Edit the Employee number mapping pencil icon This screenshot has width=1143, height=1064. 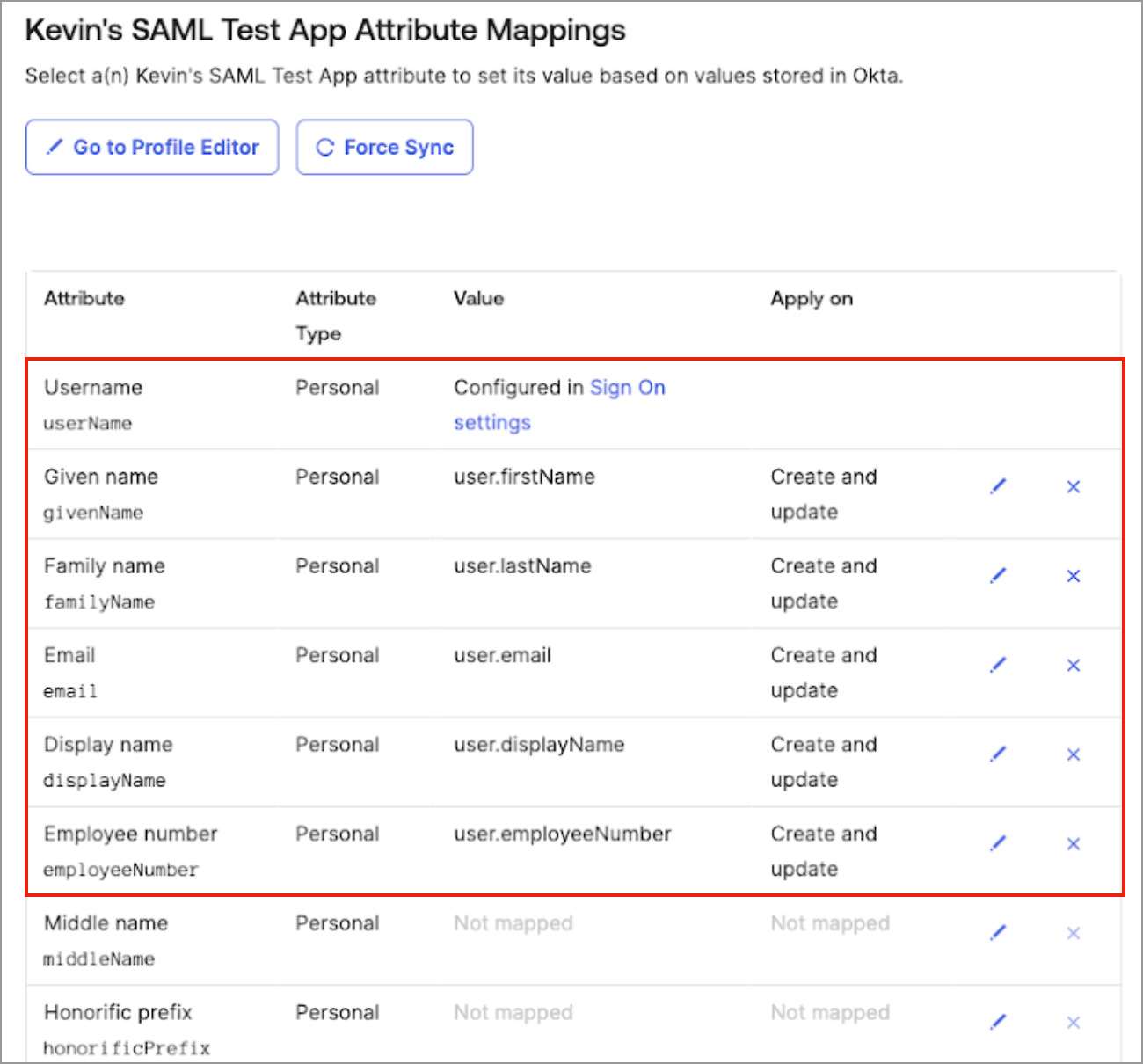998,843
